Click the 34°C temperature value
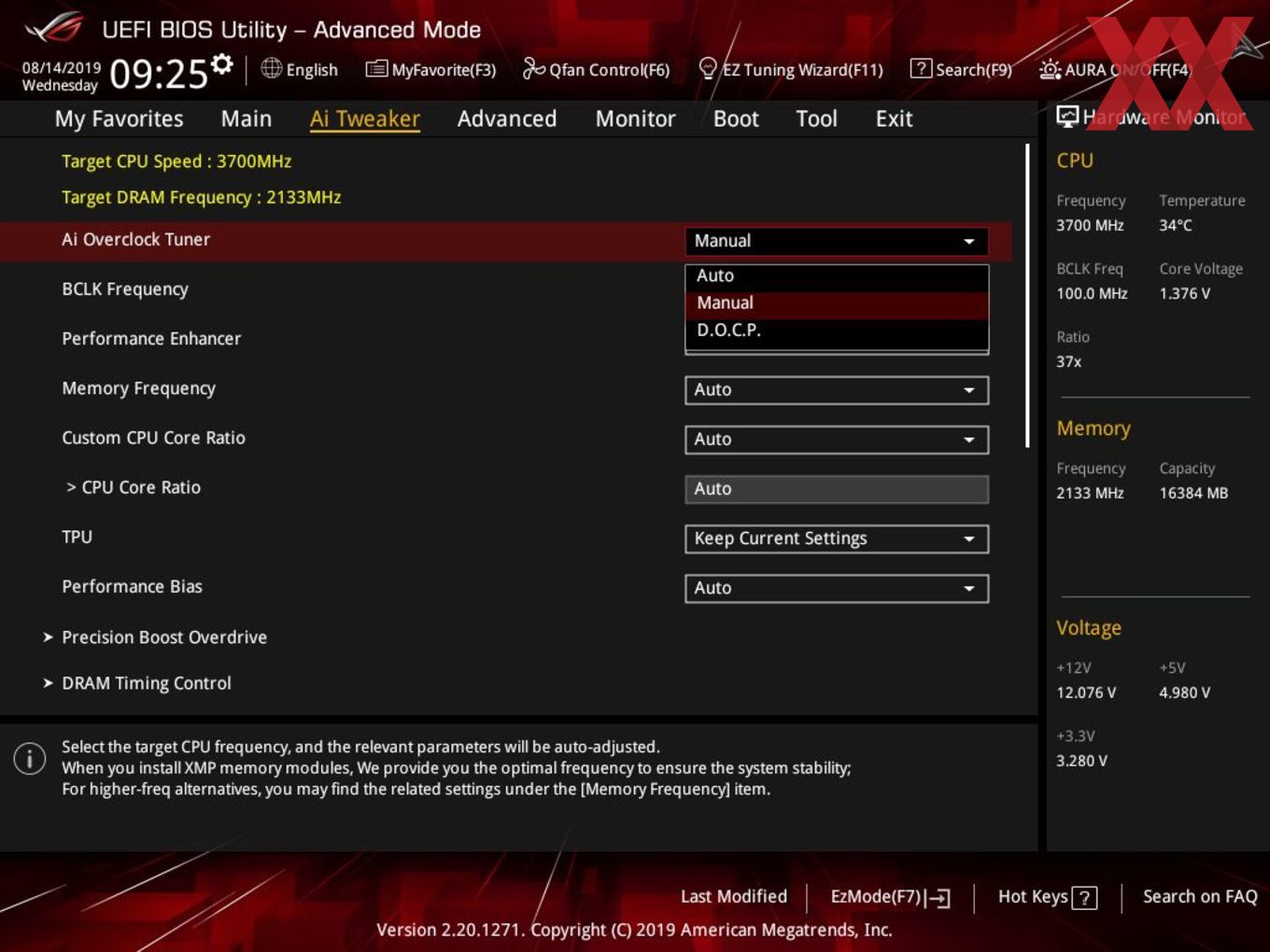The width and height of the screenshot is (1270, 952). click(x=1175, y=226)
